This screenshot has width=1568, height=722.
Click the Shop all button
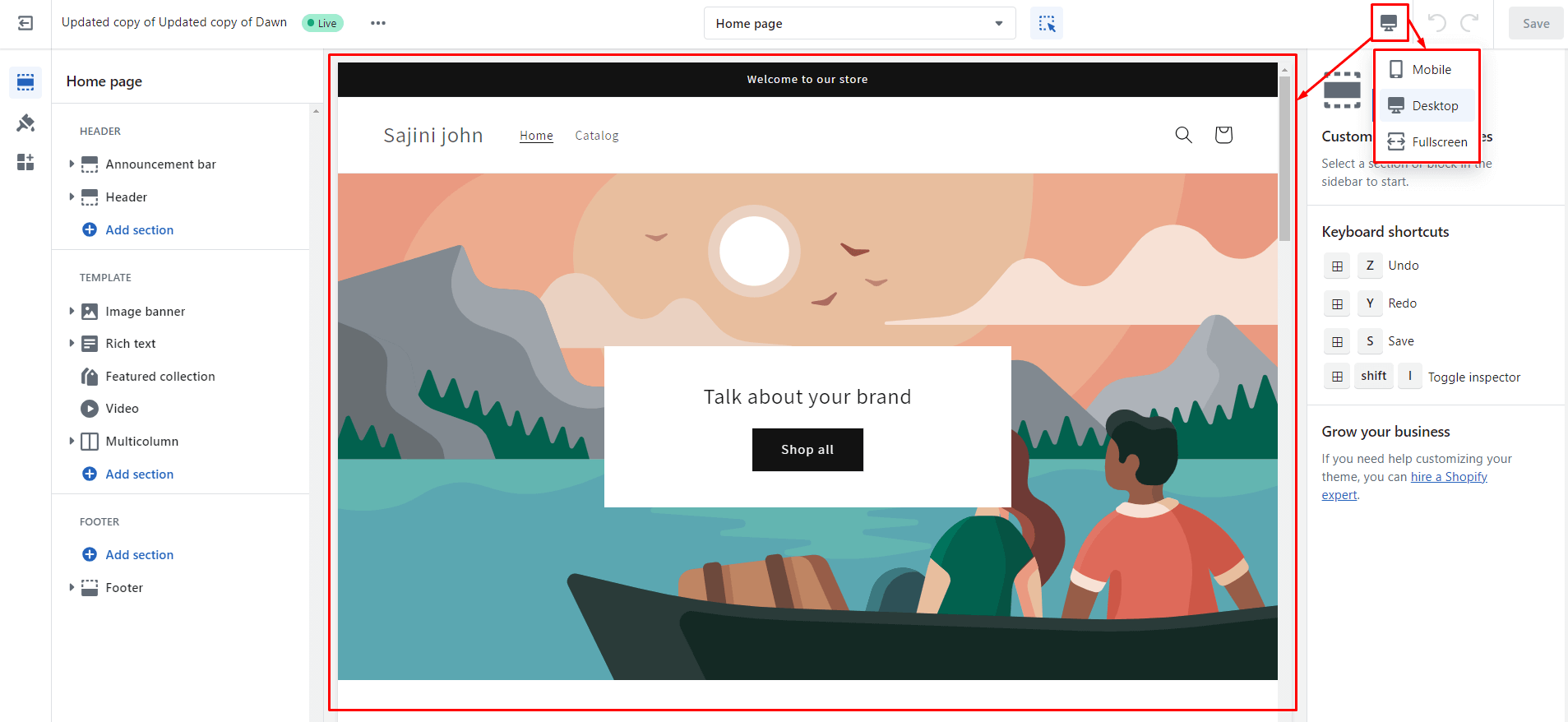(x=807, y=450)
